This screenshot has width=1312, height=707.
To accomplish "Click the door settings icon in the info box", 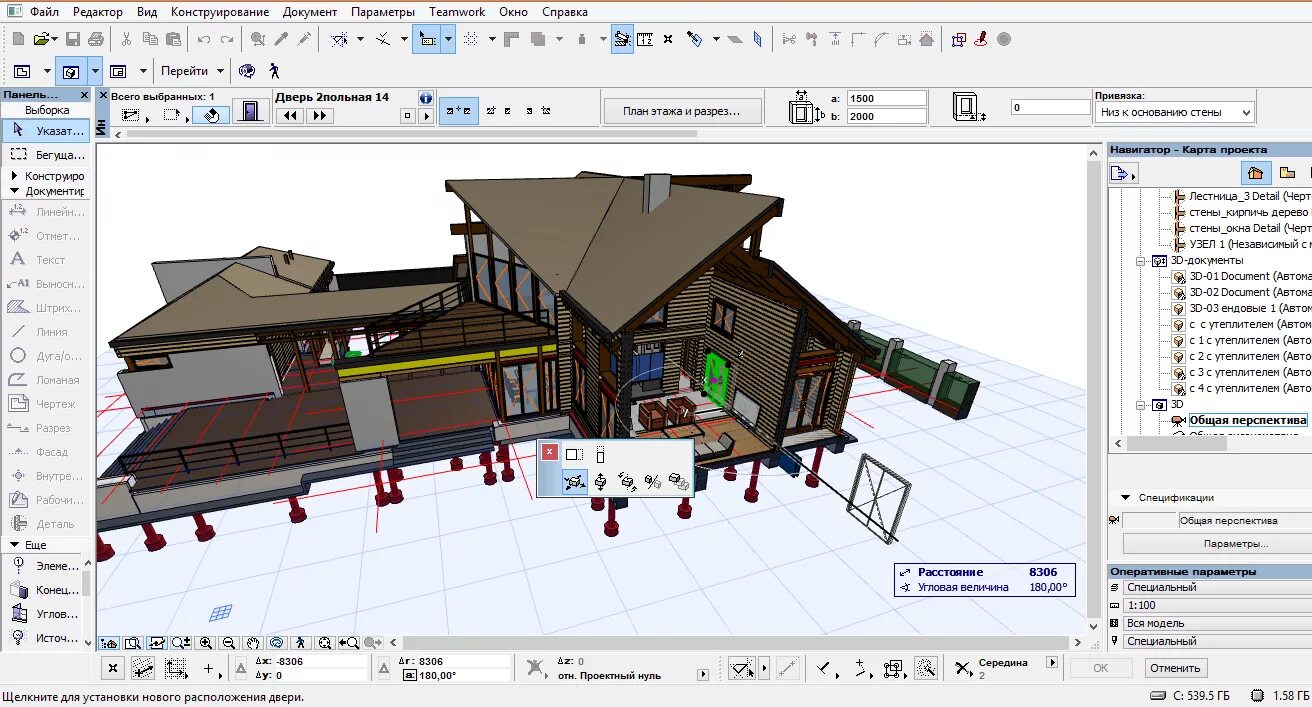I will [x=253, y=113].
